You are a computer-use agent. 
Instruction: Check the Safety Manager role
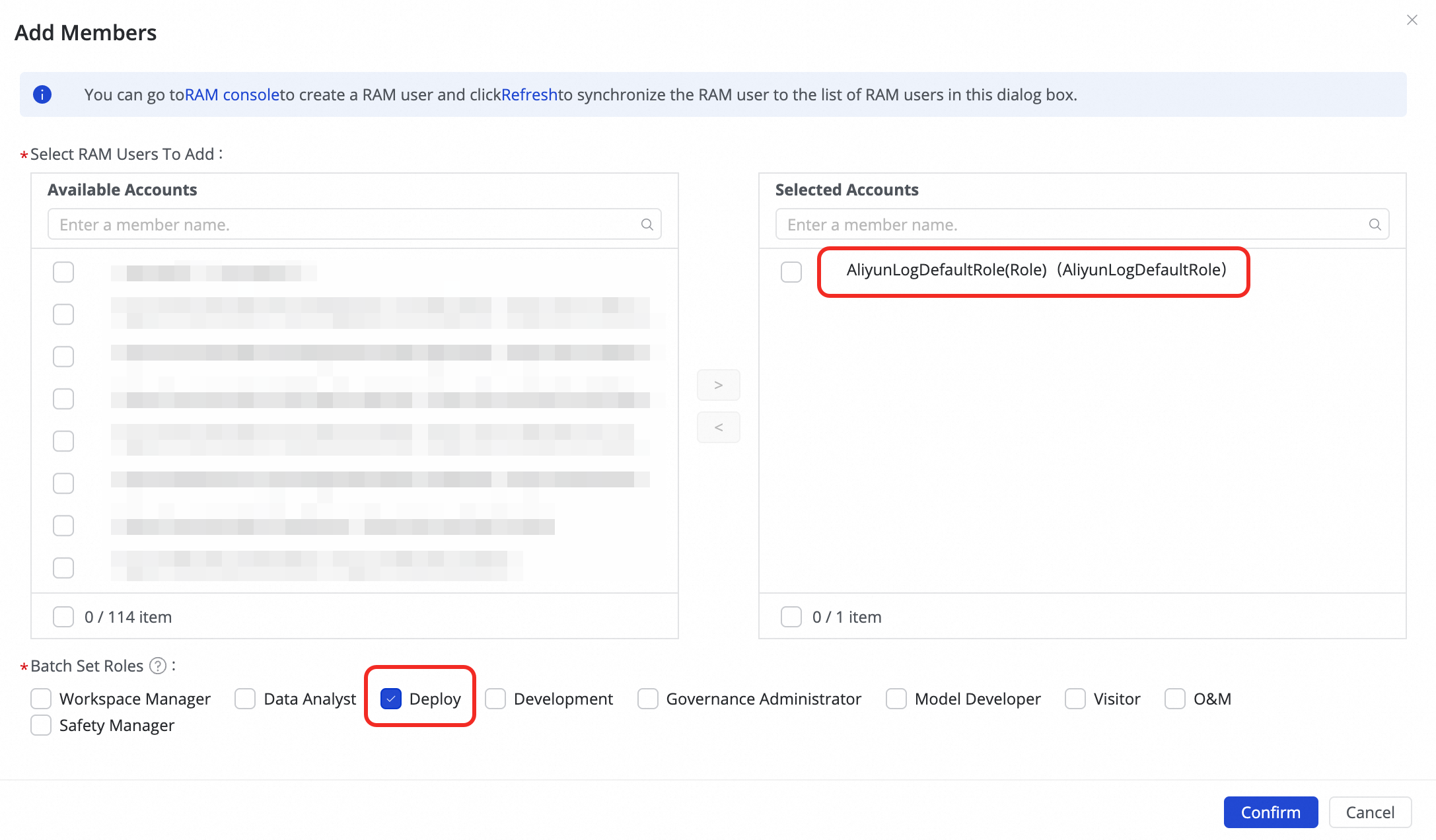click(41, 725)
